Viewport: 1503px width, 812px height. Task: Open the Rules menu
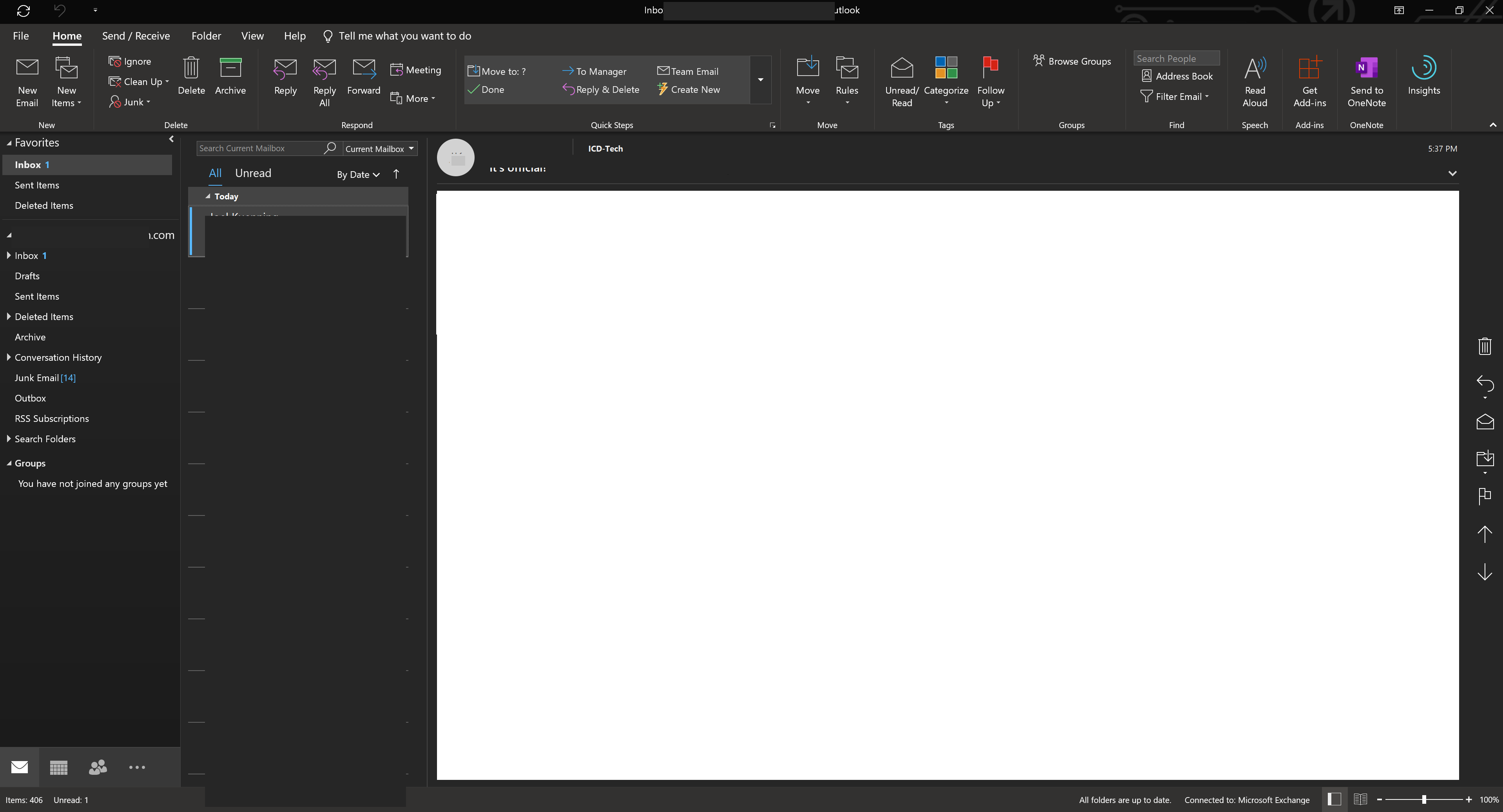pos(847,81)
